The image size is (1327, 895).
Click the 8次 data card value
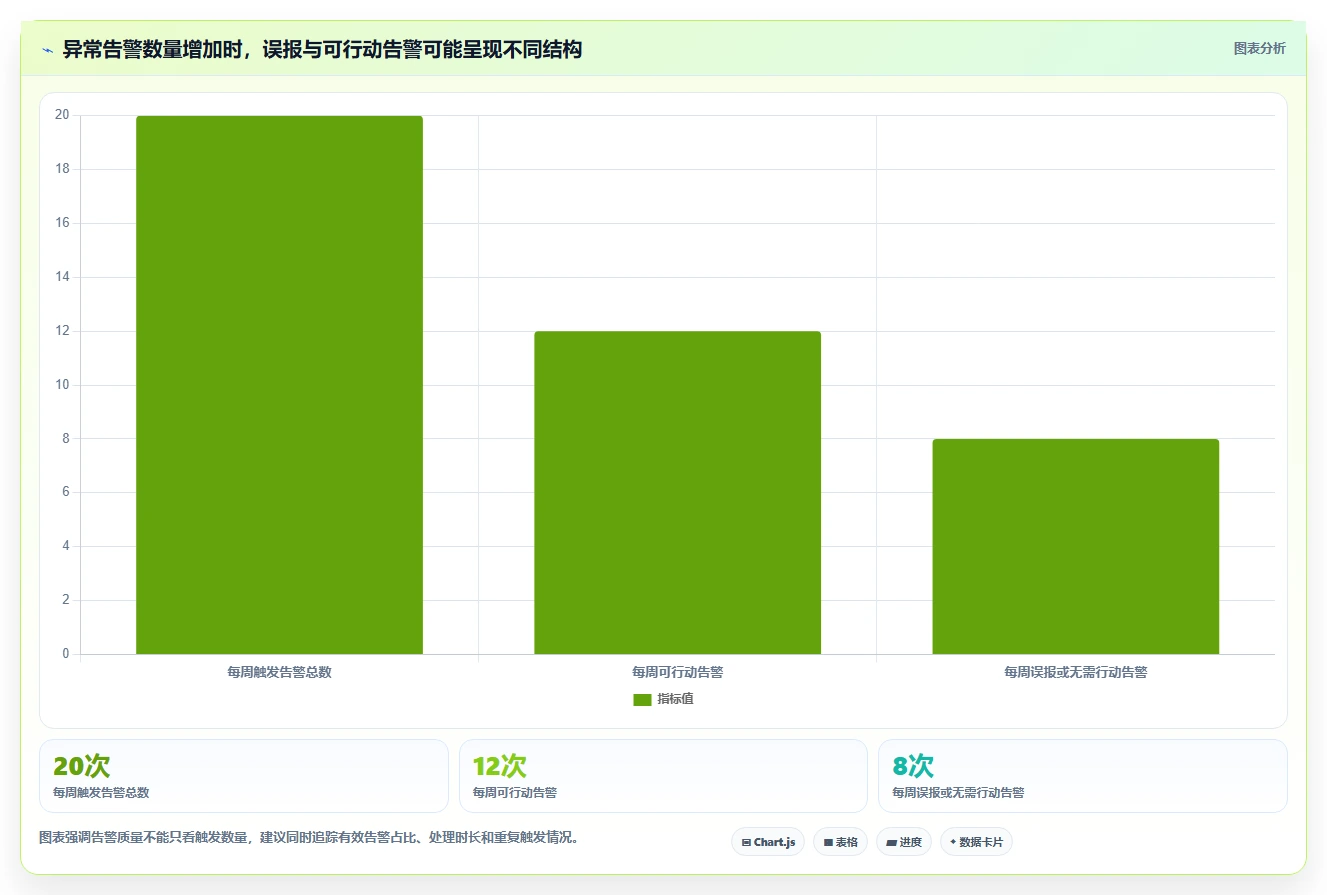coord(913,766)
